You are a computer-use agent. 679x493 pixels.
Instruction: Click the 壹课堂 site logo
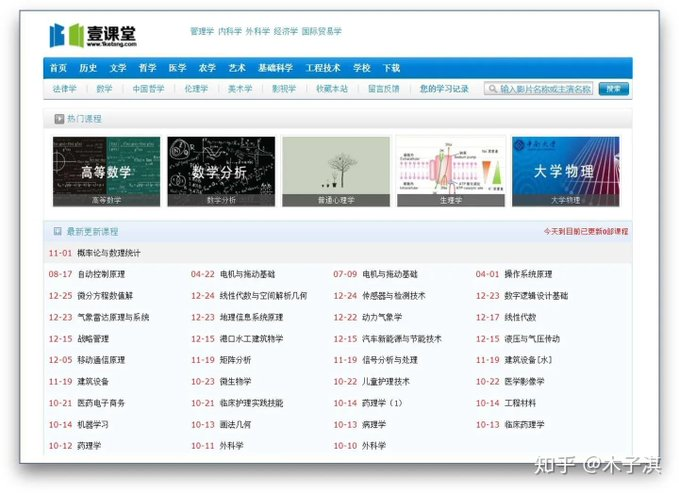coord(93,36)
